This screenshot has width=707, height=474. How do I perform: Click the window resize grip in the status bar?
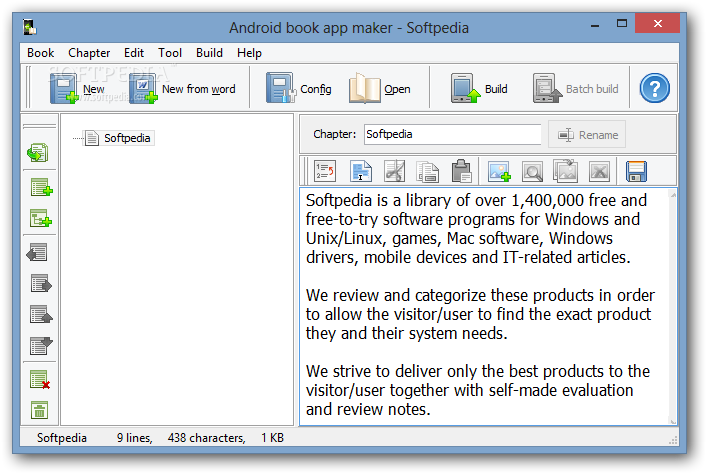[673, 441]
